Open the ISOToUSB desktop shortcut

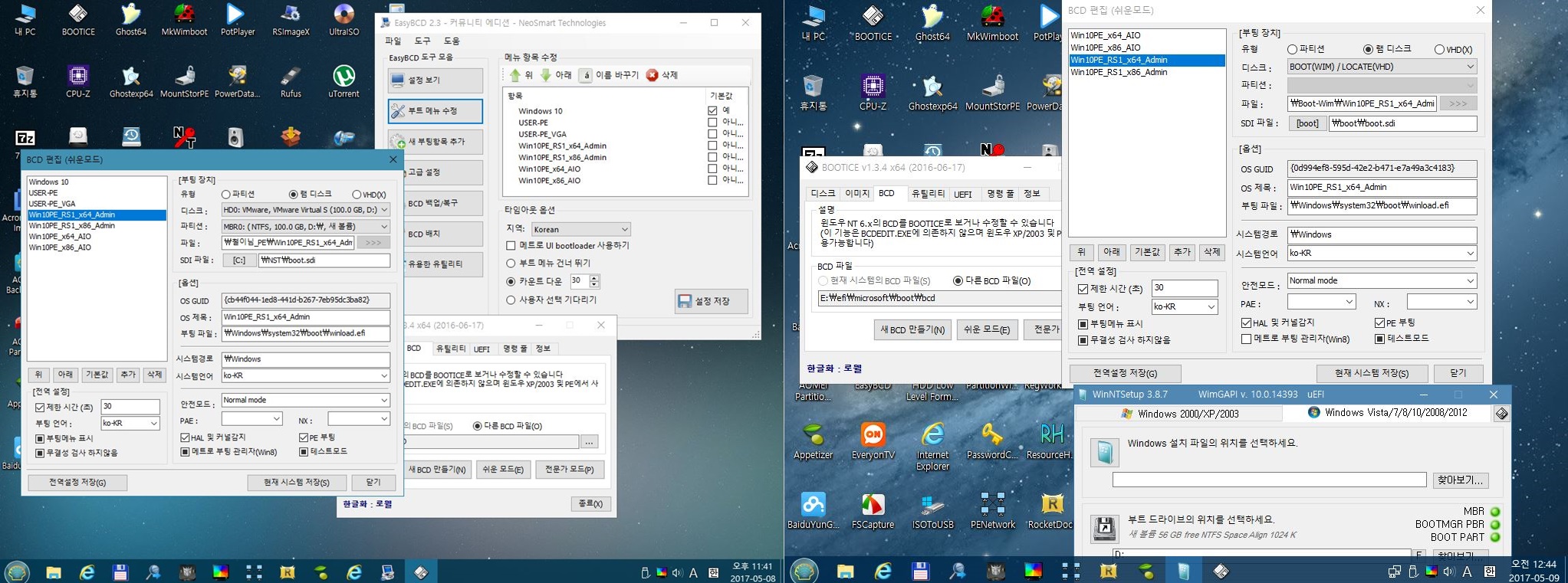click(932, 511)
